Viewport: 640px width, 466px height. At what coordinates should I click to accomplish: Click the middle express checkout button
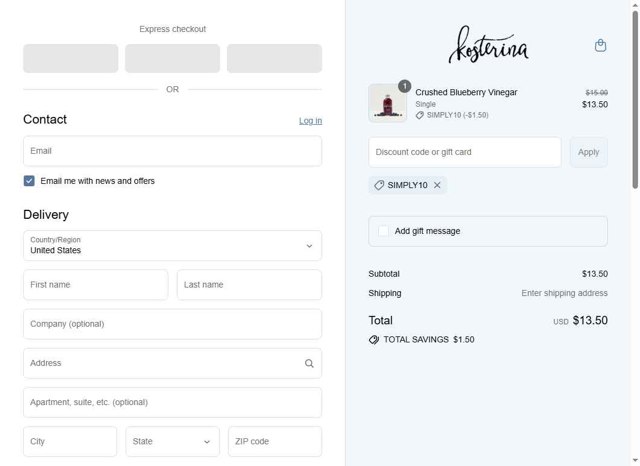[x=172, y=58]
